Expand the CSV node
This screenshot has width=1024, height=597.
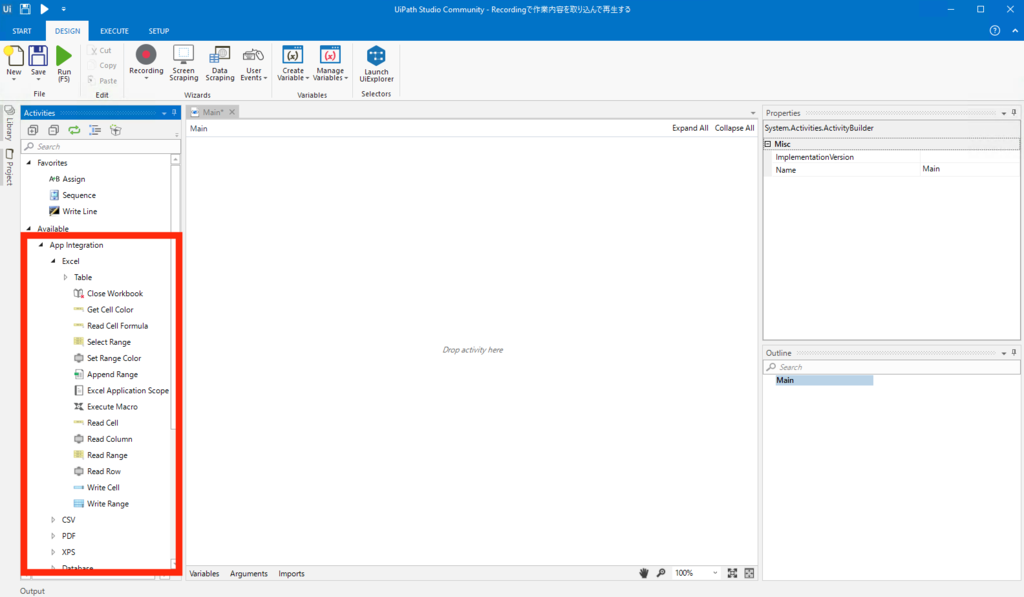click(54, 520)
